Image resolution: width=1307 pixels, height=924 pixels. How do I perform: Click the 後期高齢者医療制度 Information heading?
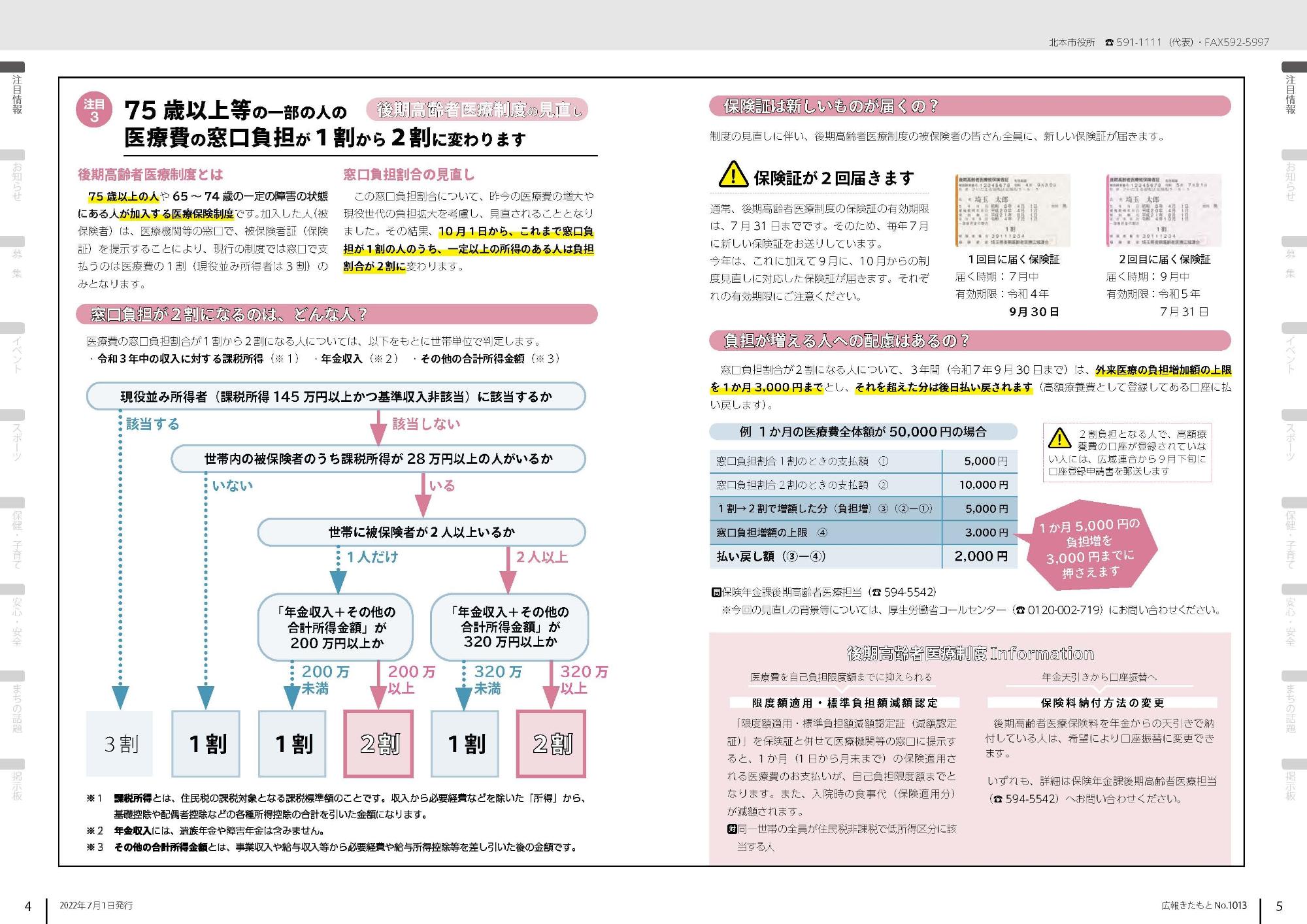coord(970,653)
